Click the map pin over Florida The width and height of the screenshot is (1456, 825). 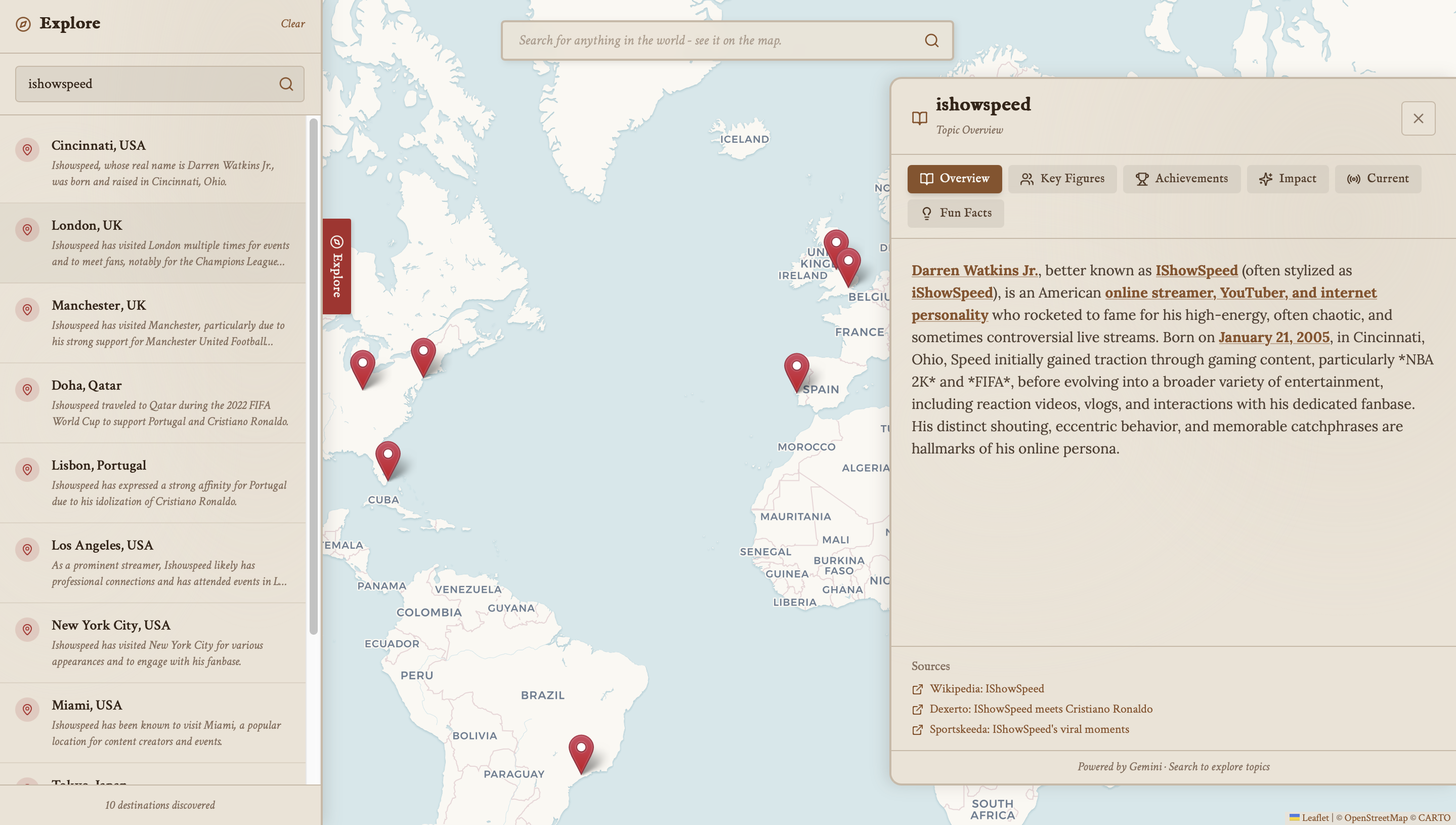[x=388, y=458]
